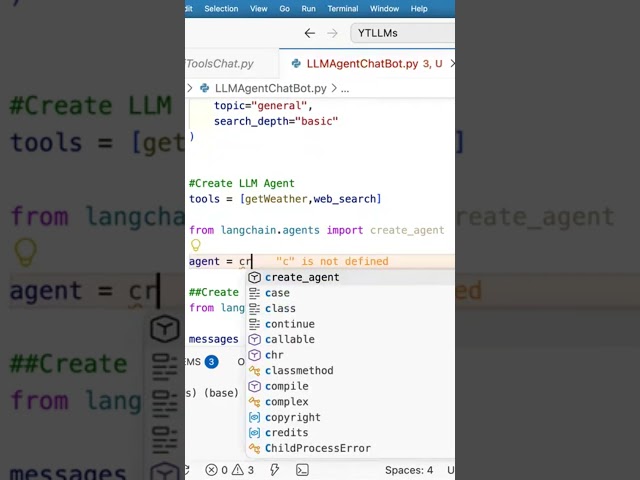This screenshot has width=640, height=480.
Task: Go forward with the right arrow
Action: pyautogui.click(x=332, y=33)
